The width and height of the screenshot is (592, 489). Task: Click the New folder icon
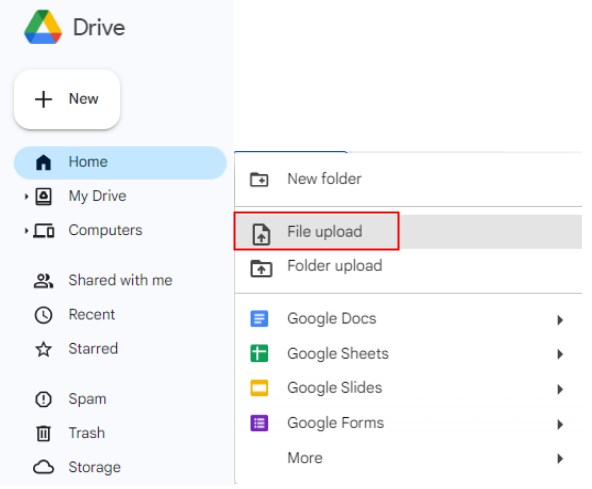point(259,179)
